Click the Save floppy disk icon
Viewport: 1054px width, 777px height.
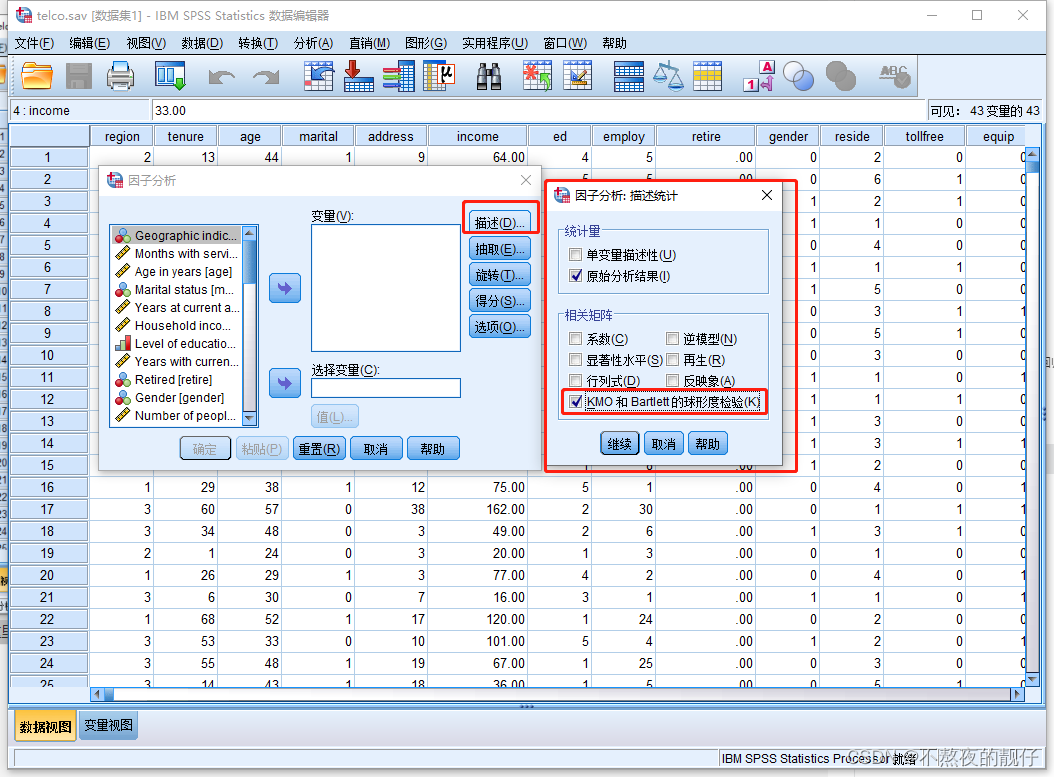(x=79, y=76)
